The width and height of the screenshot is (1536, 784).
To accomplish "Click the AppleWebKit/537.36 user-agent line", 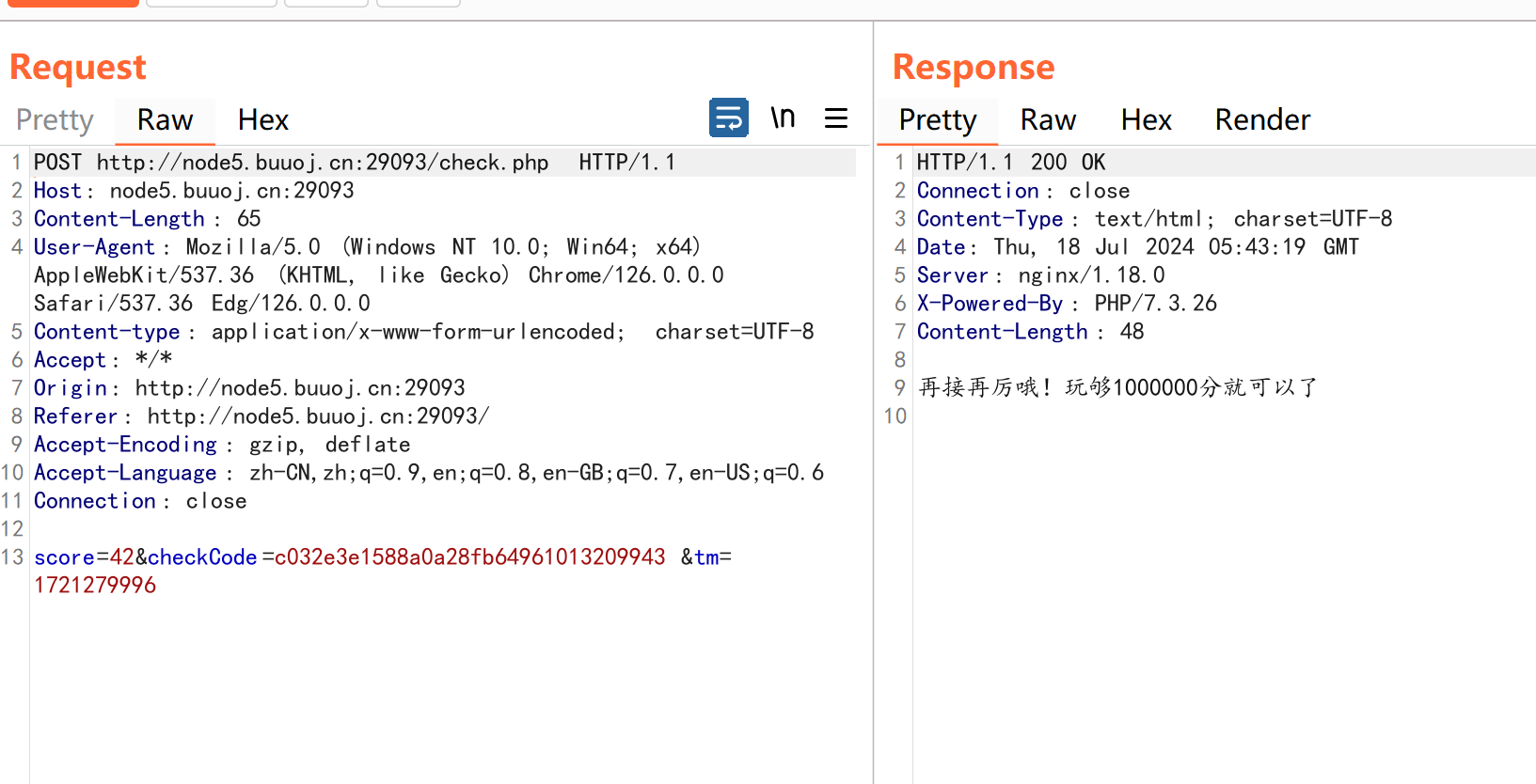I will click(x=379, y=275).
